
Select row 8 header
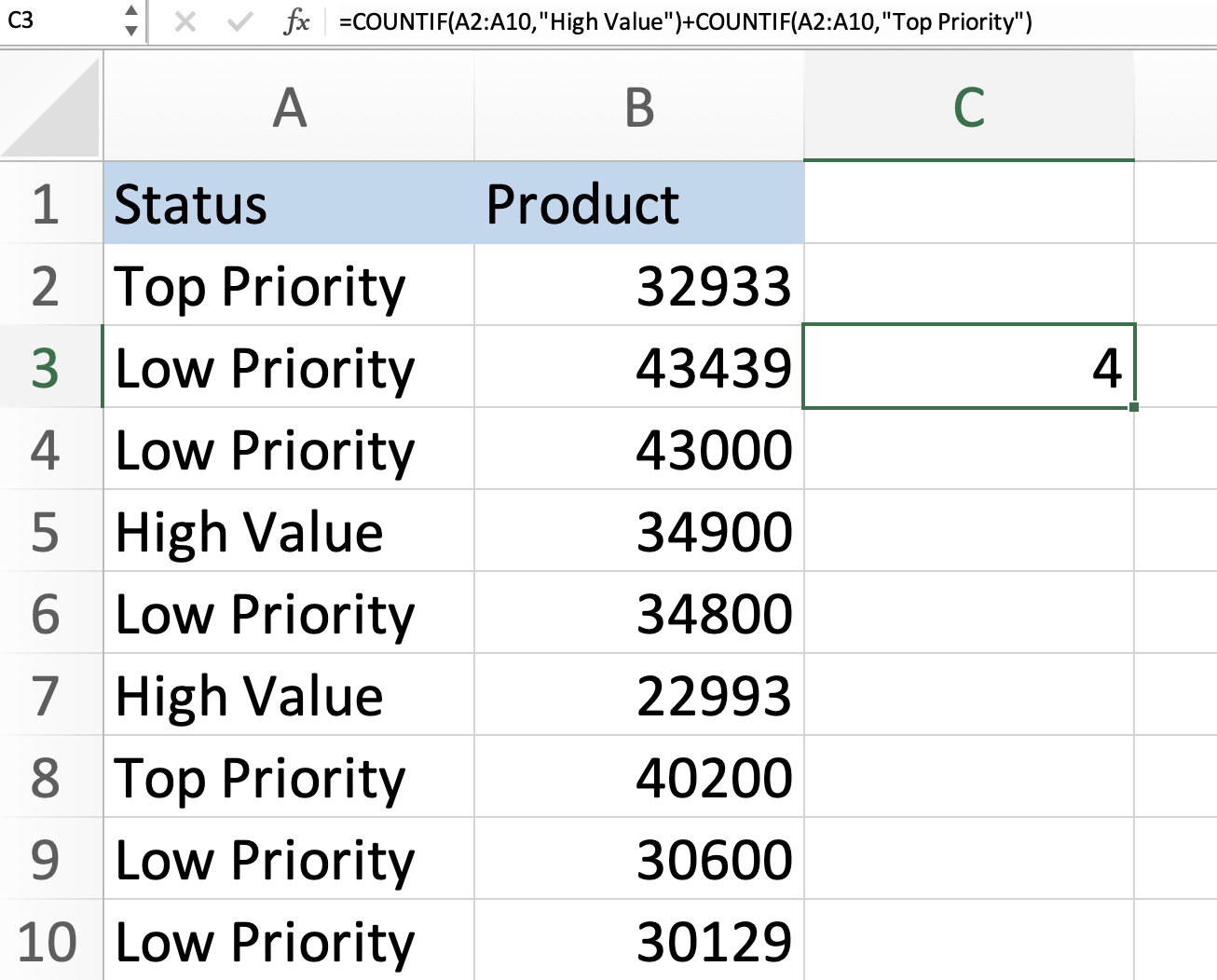pyautogui.click(x=50, y=777)
